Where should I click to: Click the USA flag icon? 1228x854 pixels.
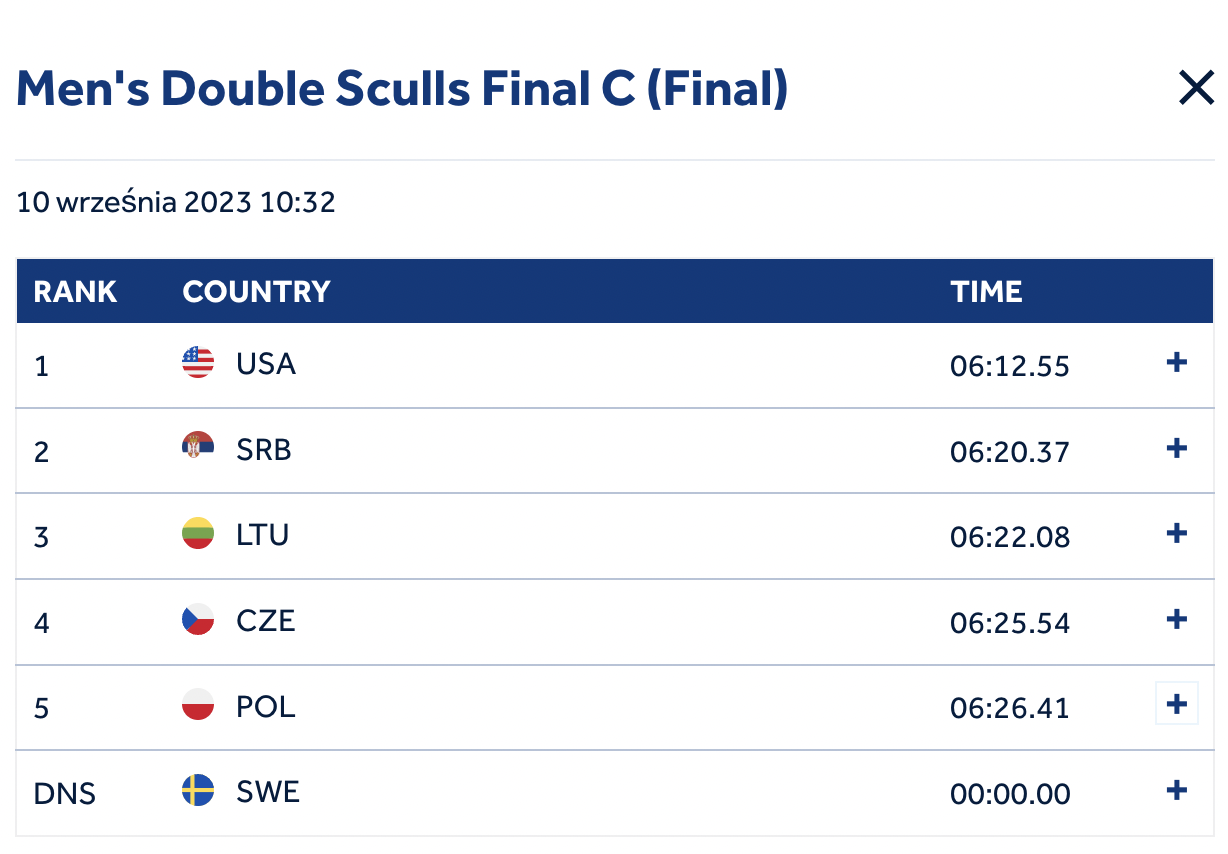(198, 362)
